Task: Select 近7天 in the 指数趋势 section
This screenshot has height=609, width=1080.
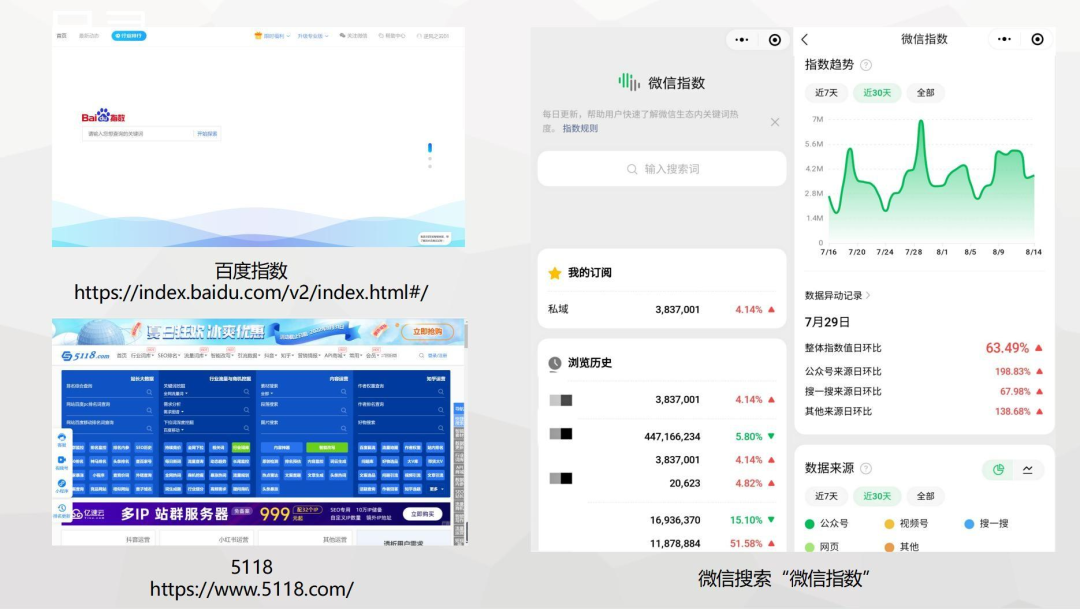Action: click(x=826, y=92)
